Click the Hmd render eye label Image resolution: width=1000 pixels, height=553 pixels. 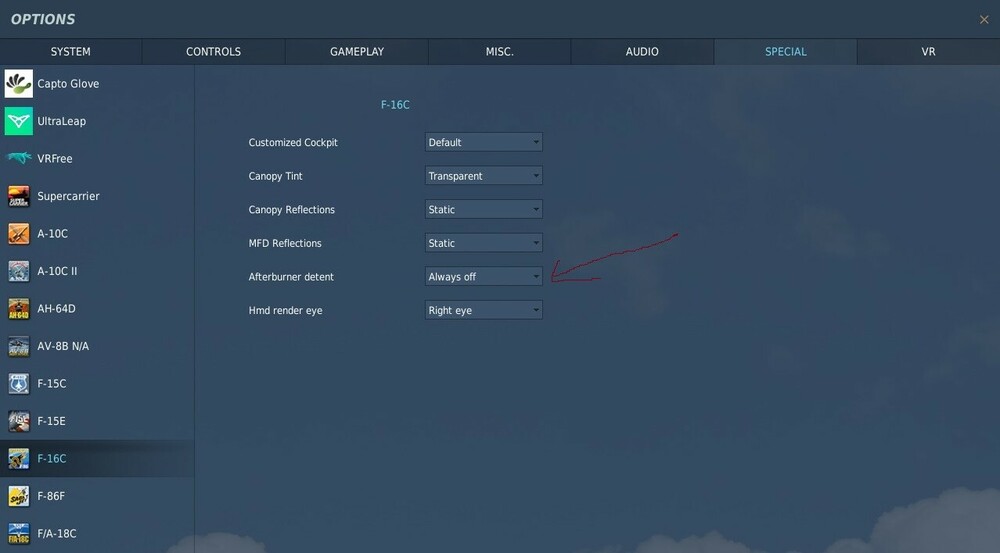pos(286,311)
